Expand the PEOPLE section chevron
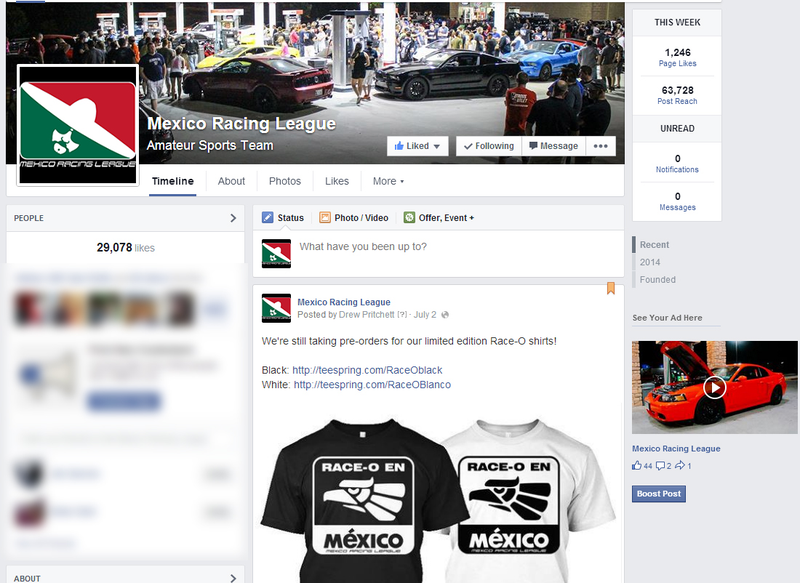The width and height of the screenshot is (800, 583). (x=233, y=218)
